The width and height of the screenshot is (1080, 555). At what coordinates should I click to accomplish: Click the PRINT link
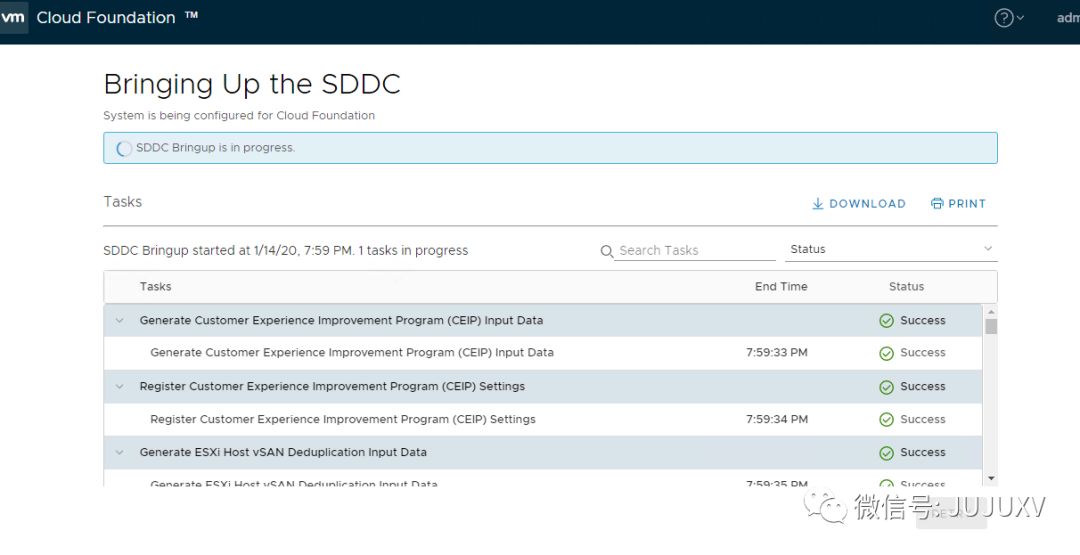[x=967, y=204]
